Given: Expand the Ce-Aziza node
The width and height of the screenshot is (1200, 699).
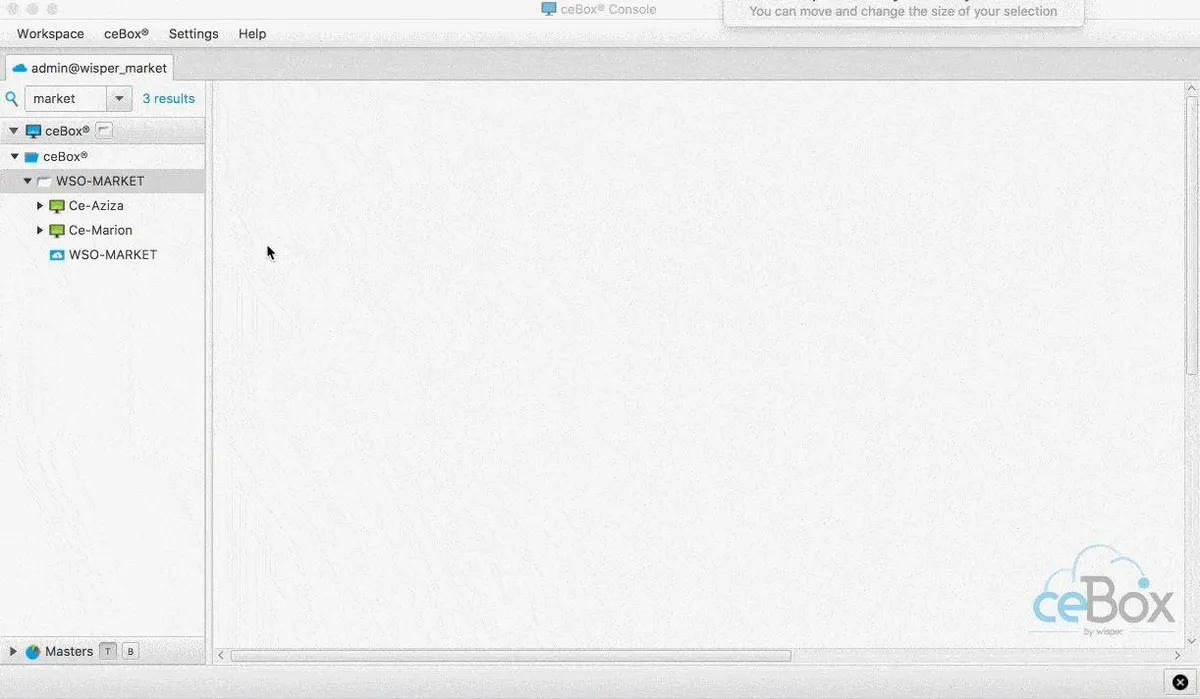Looking at the screenshot, I should [40, 205].
